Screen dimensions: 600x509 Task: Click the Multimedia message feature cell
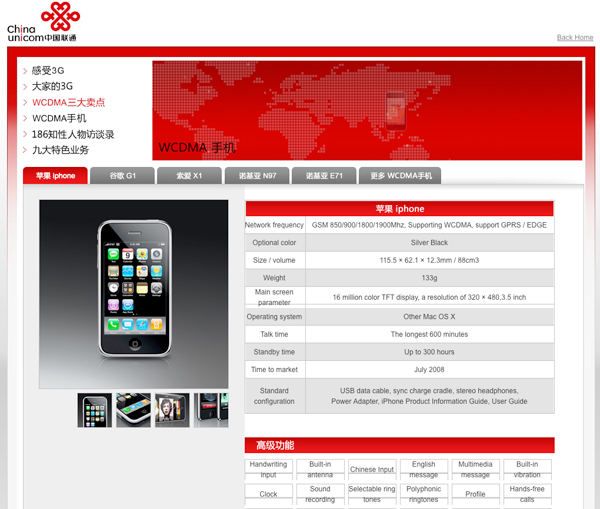tap(475, 469)
